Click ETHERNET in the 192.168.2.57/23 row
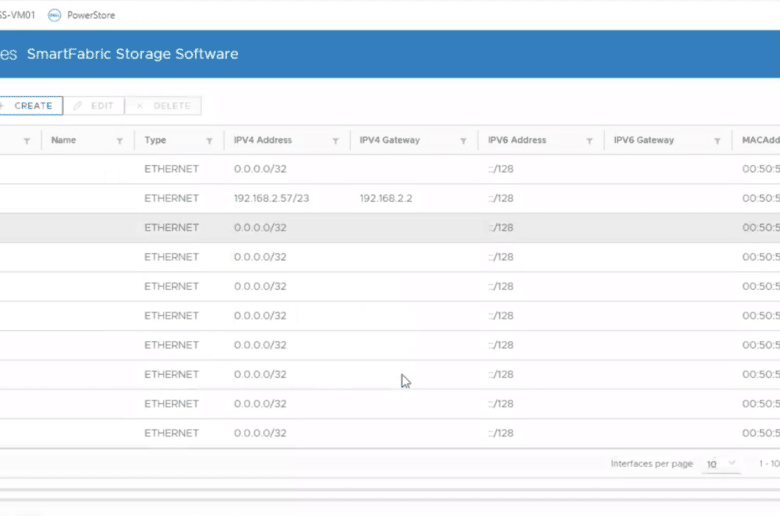 tap(172, 198)
